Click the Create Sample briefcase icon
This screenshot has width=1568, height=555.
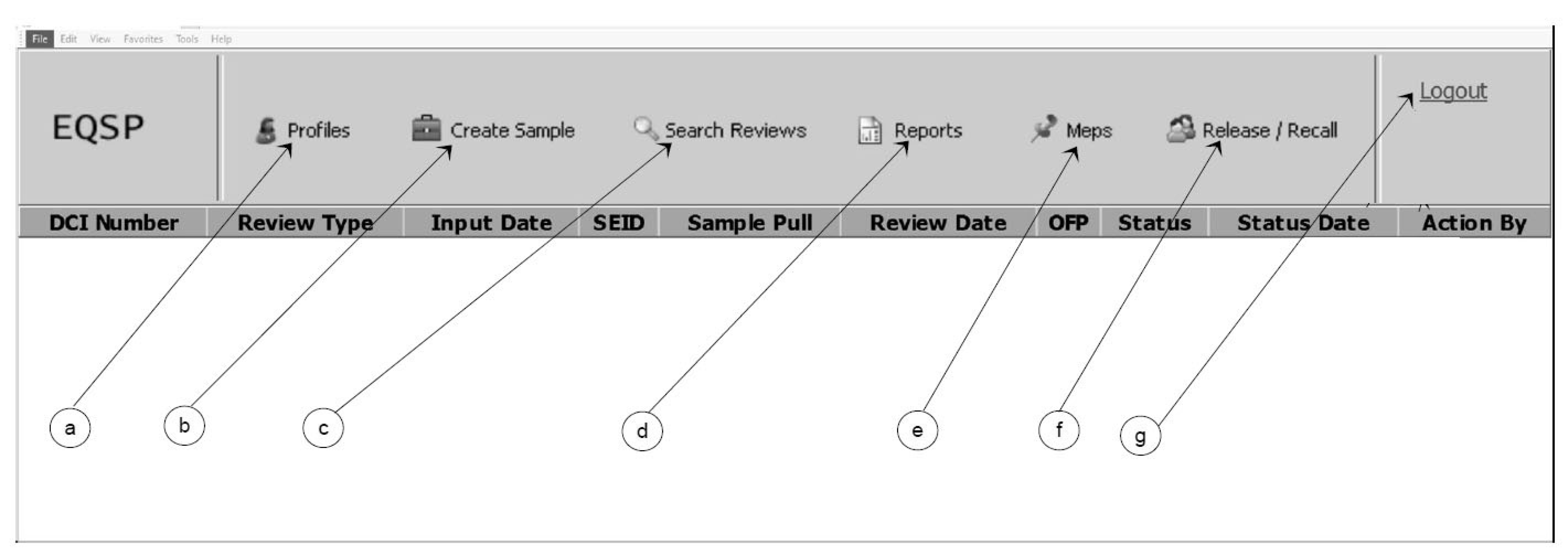[x=426, y=129]
